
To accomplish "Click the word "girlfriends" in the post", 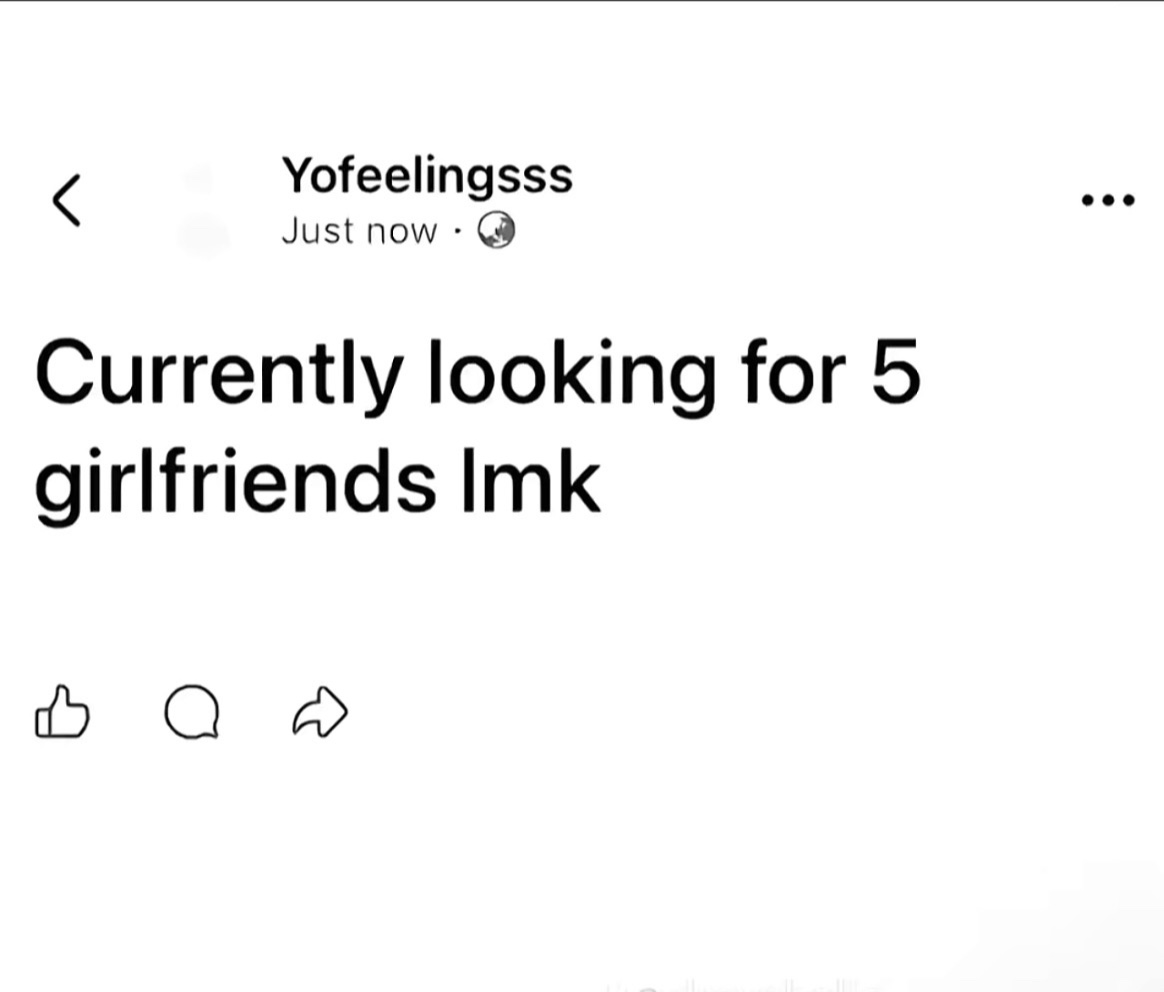I will pos(235,483).
